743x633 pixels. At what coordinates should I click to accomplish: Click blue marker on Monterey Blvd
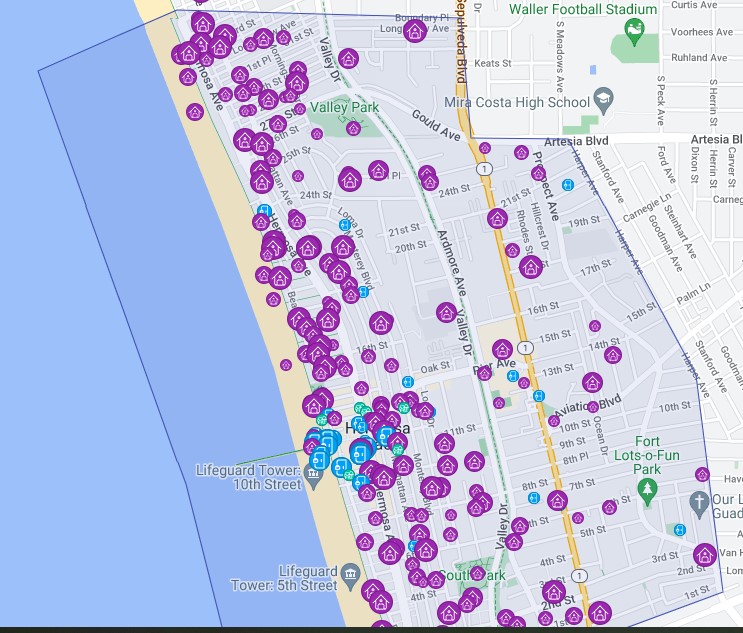[x=364, y=292]
